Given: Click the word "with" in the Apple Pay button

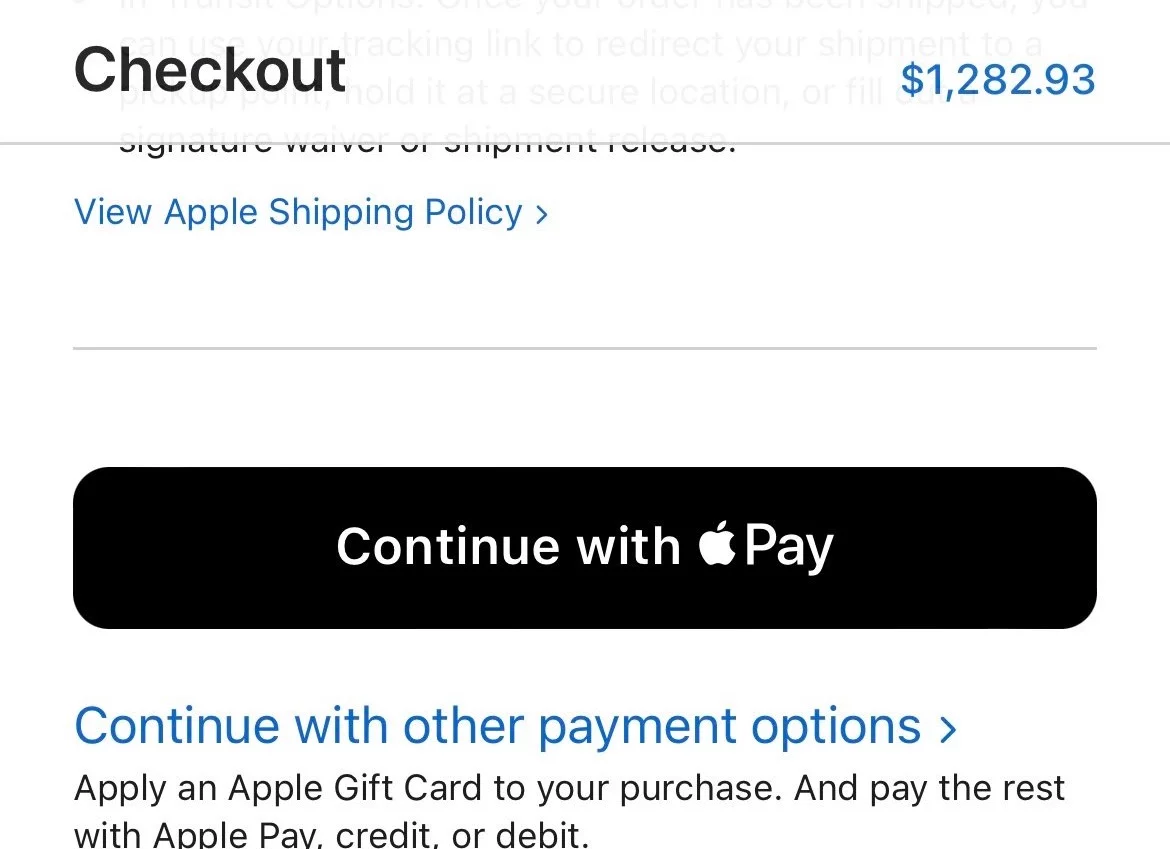Looking at the screenshot, I should click(x=628, y=547).
